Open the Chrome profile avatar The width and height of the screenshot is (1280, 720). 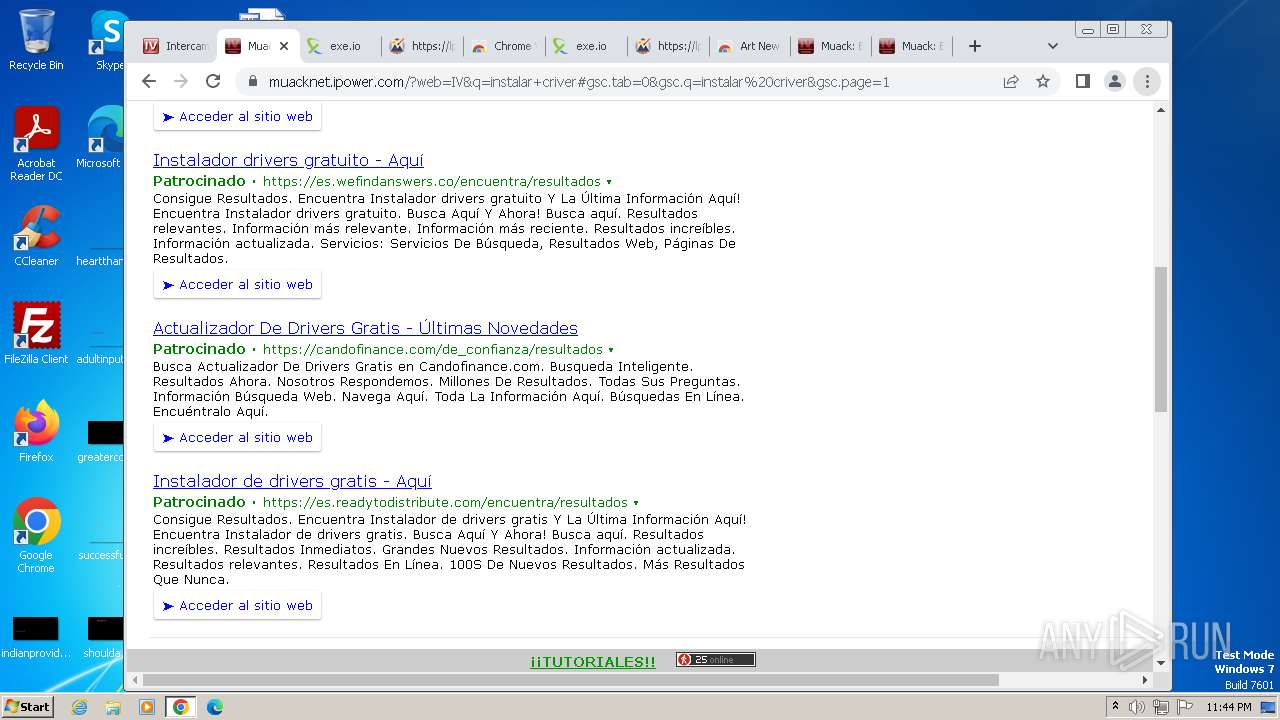point(1114,82)
